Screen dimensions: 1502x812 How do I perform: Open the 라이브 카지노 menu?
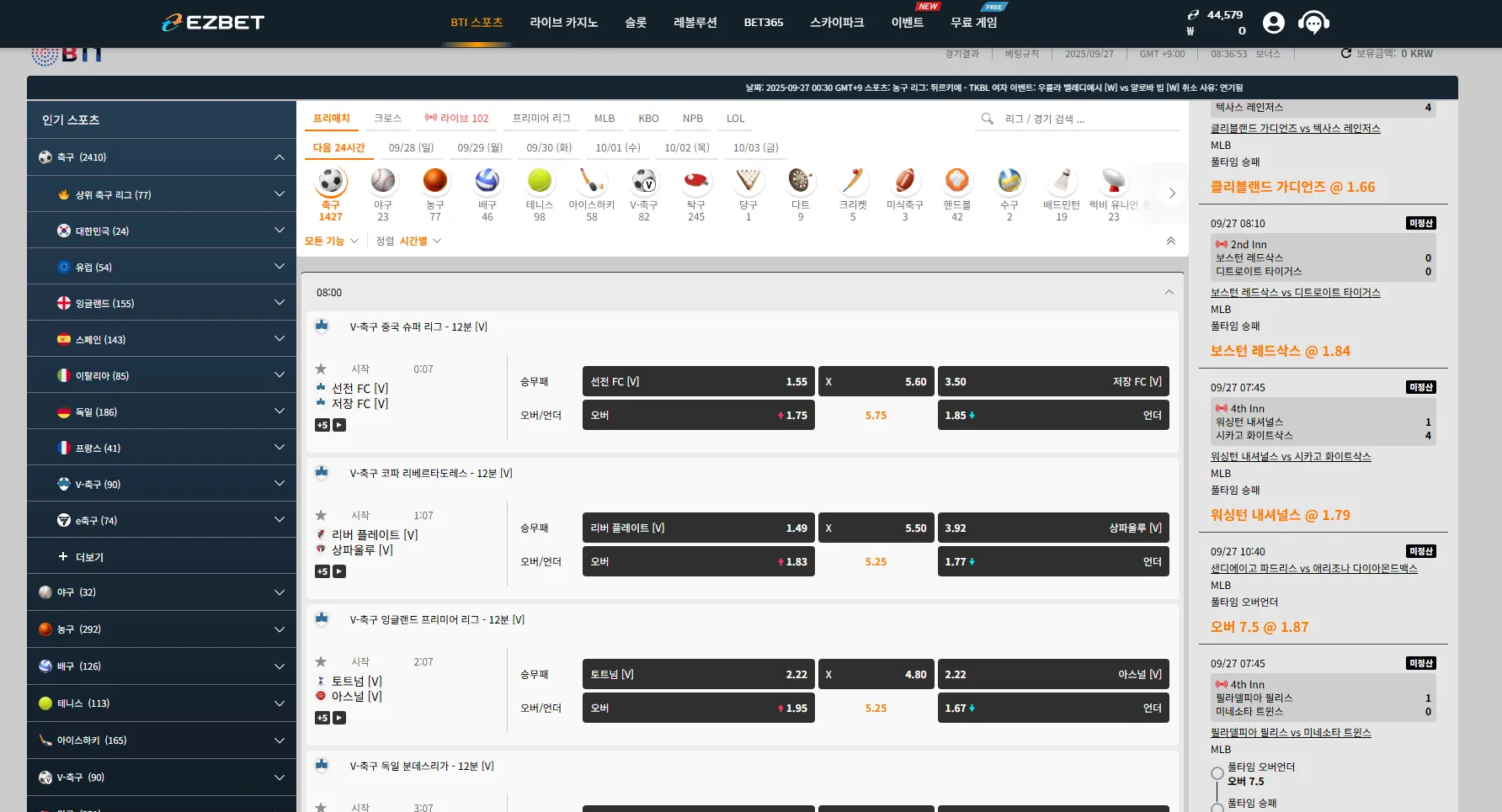[x=563, y=23]
